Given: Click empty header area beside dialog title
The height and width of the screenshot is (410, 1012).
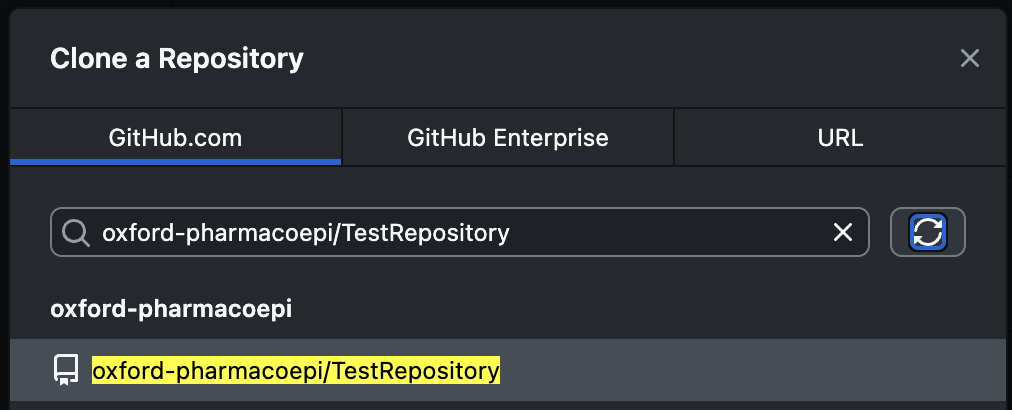Looking at the screenshot, I should tap(620, 58).
